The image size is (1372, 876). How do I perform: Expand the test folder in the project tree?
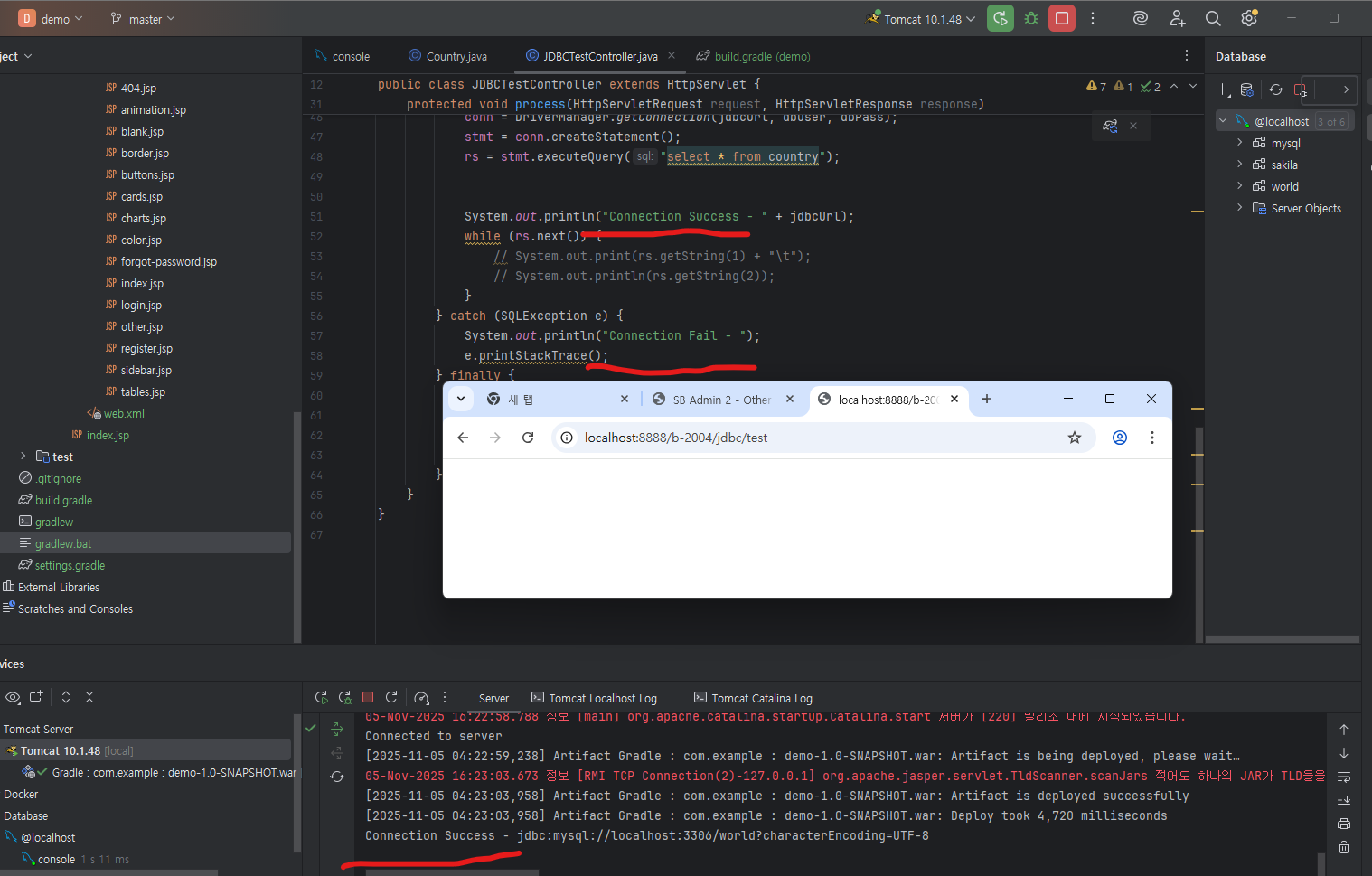[23, 457]
